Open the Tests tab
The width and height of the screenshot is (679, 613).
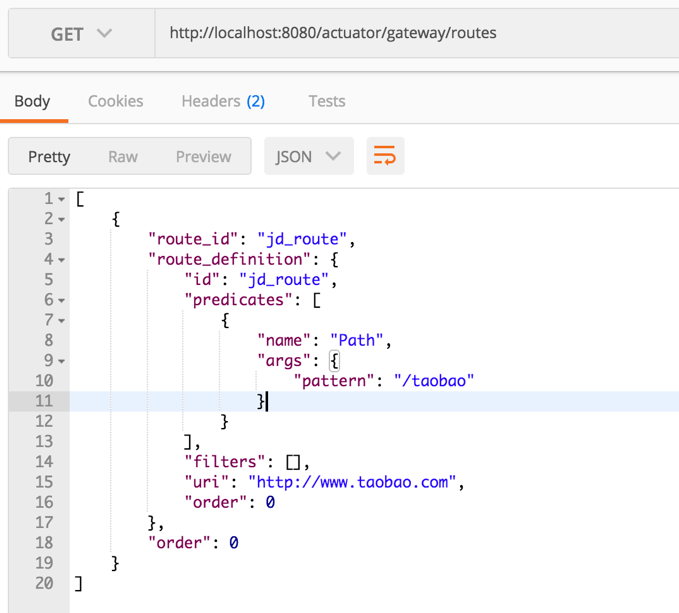[327, 101]
